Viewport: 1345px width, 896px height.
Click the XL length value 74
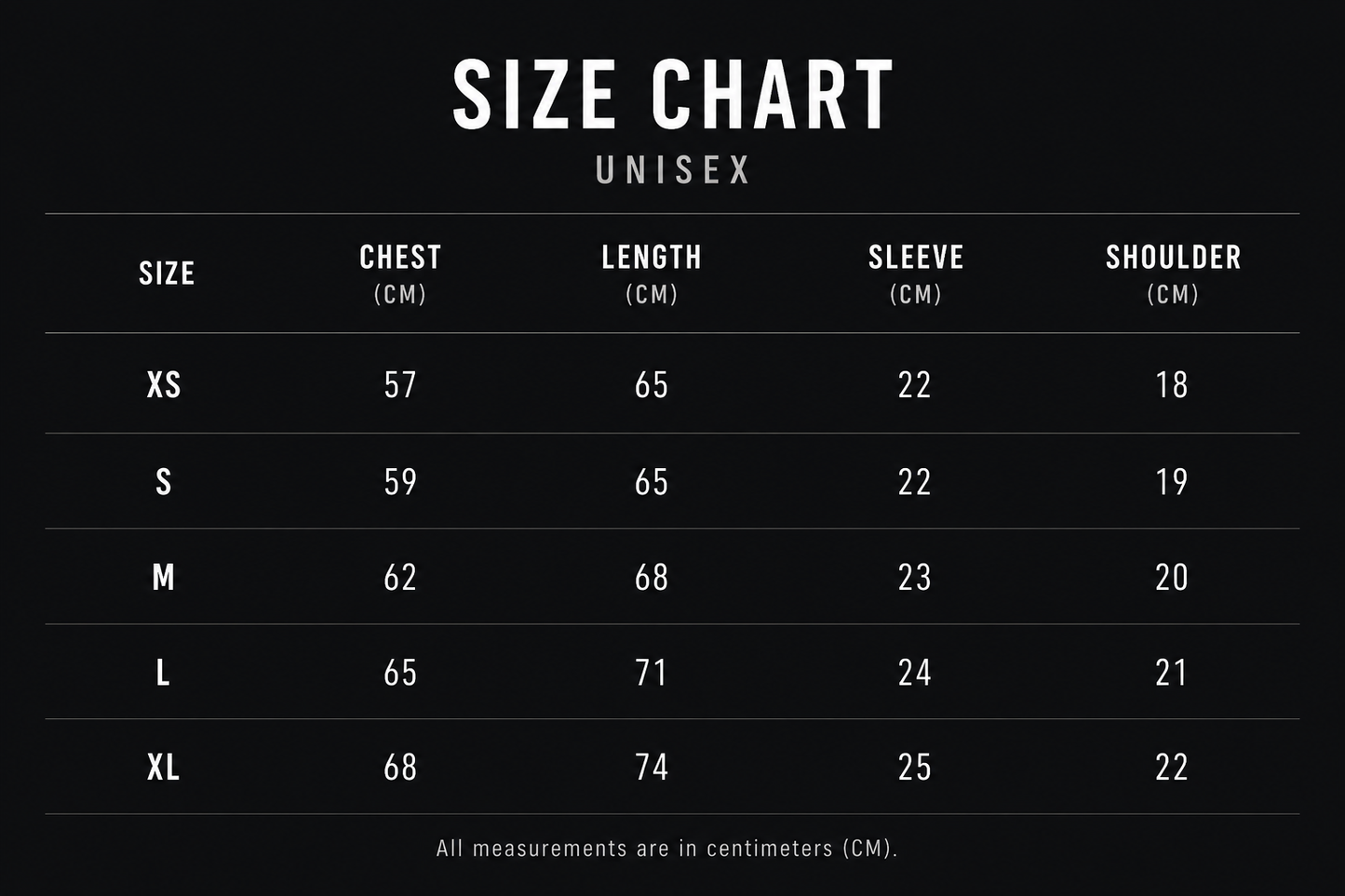(x=652, y=768)
